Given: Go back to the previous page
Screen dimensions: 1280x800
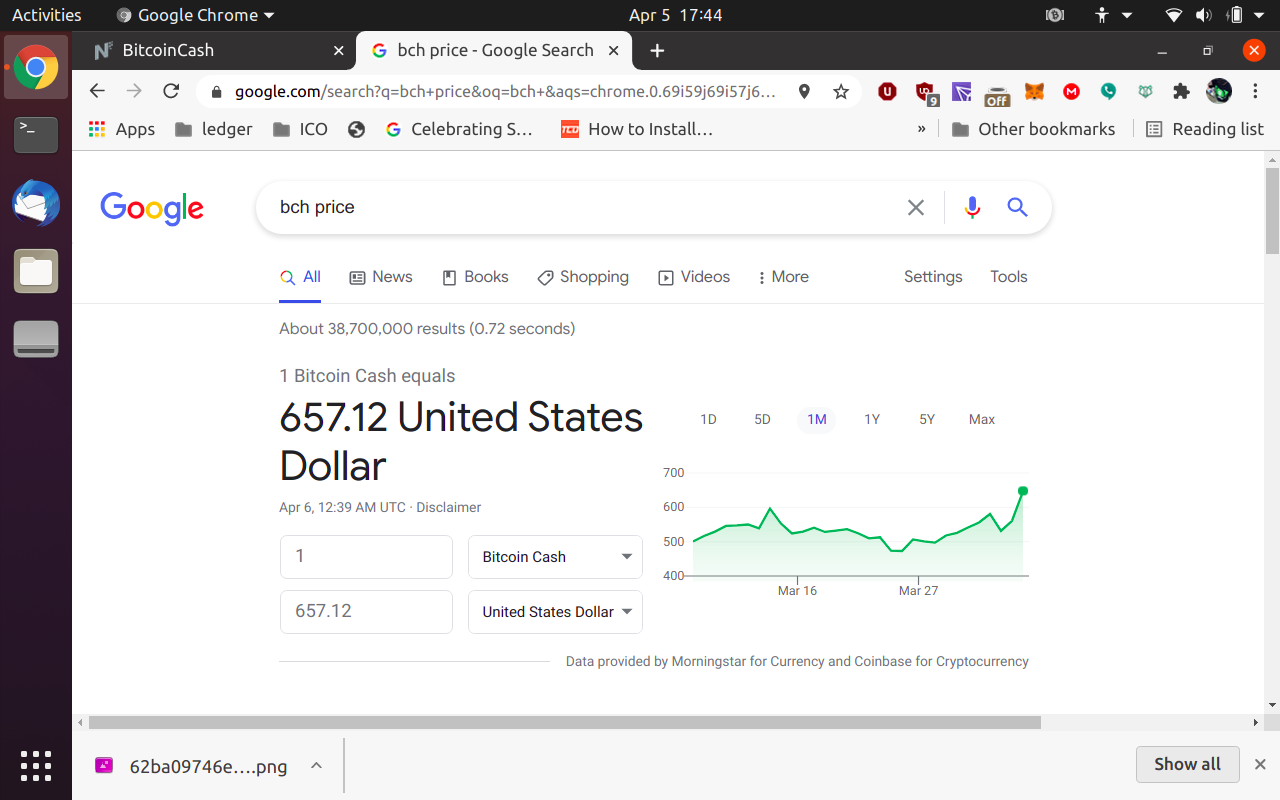Looking at the screenshot, I should (x=97, y=91).
